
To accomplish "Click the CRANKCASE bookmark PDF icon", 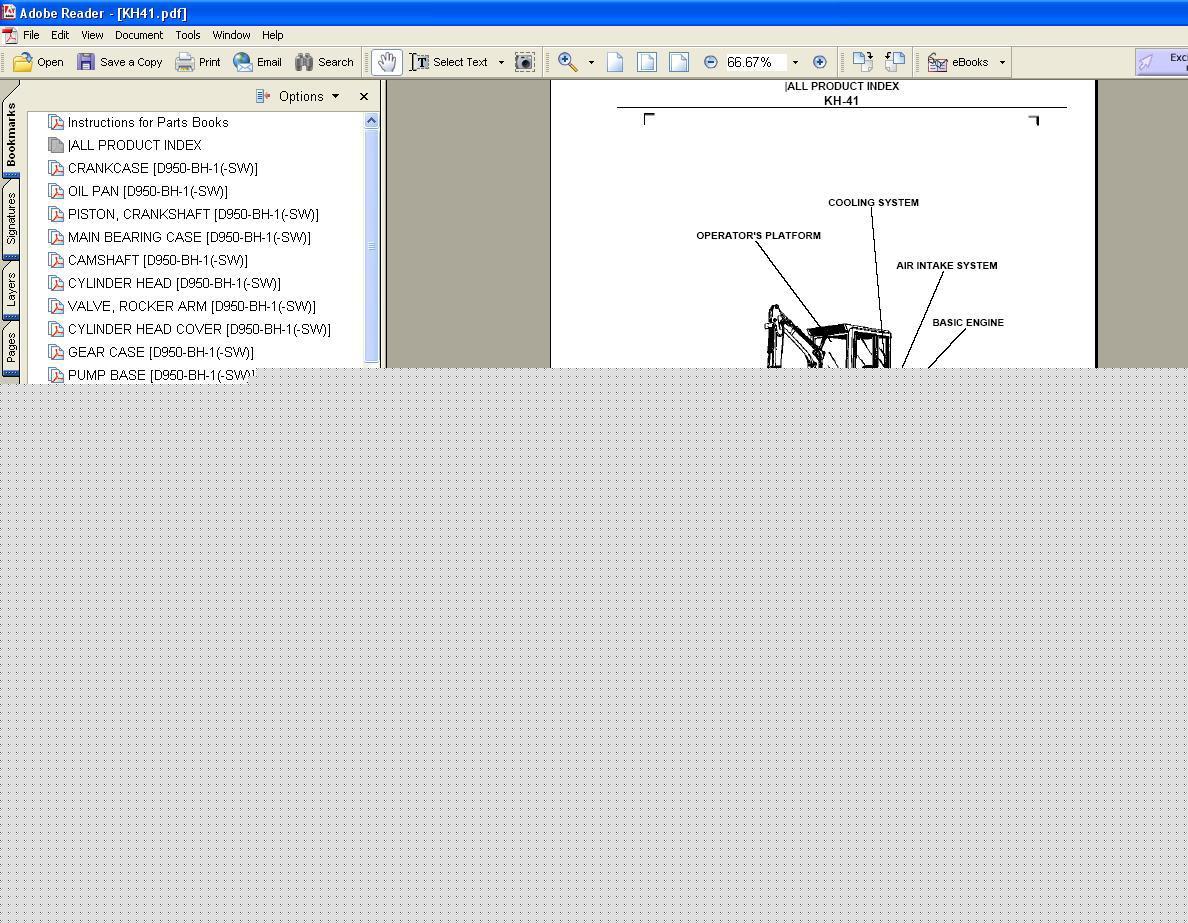I will (56, 168).
